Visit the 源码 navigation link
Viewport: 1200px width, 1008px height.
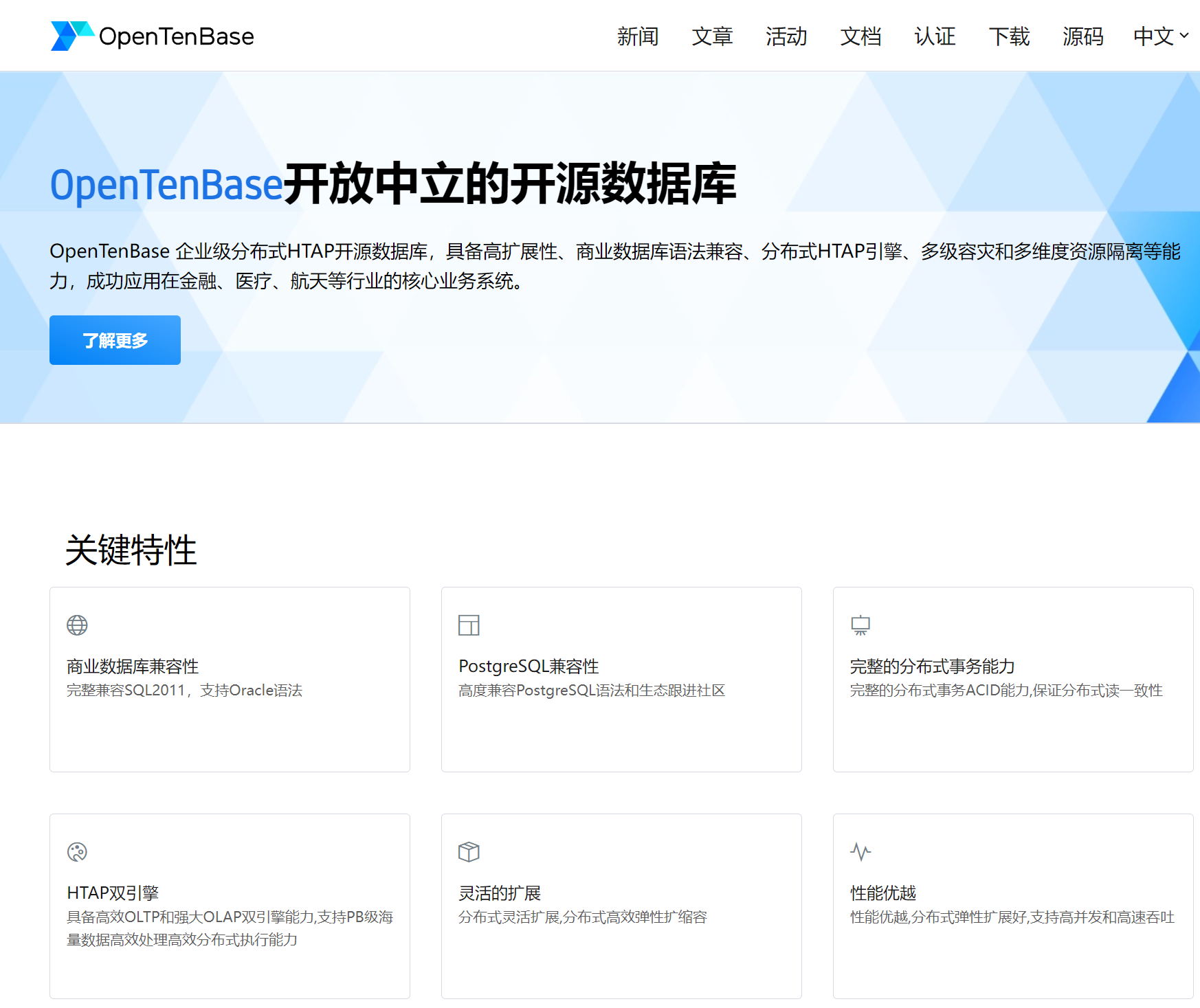[1083, 36]
